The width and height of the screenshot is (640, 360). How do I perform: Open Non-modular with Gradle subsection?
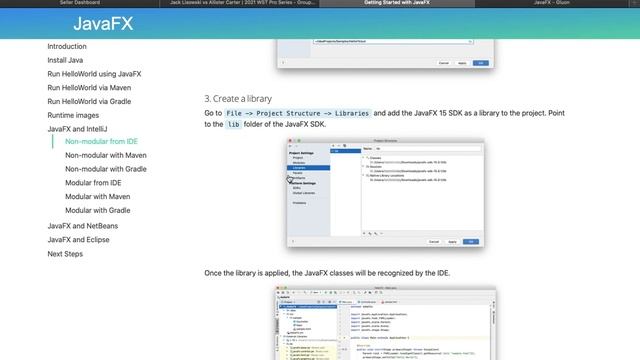(106, 169)
